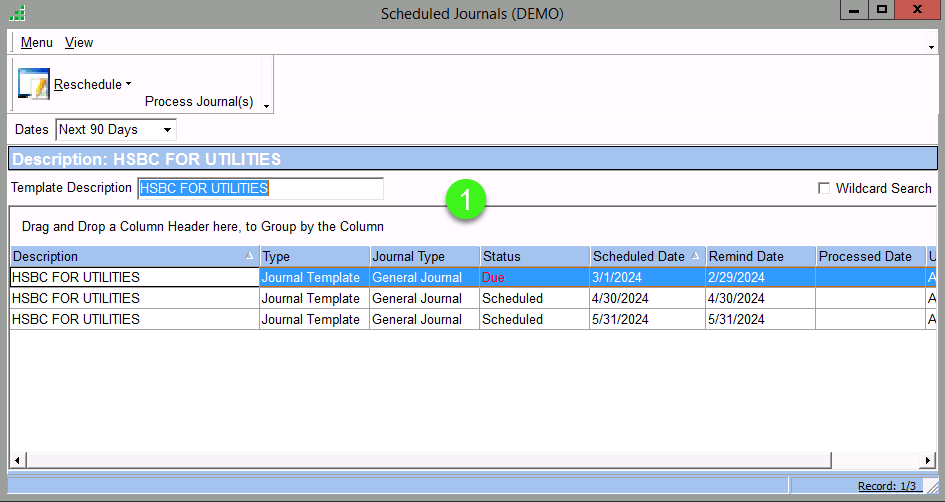Click the green numbered 1 marker
945x502 pixels.
click(x=466, y=199)
